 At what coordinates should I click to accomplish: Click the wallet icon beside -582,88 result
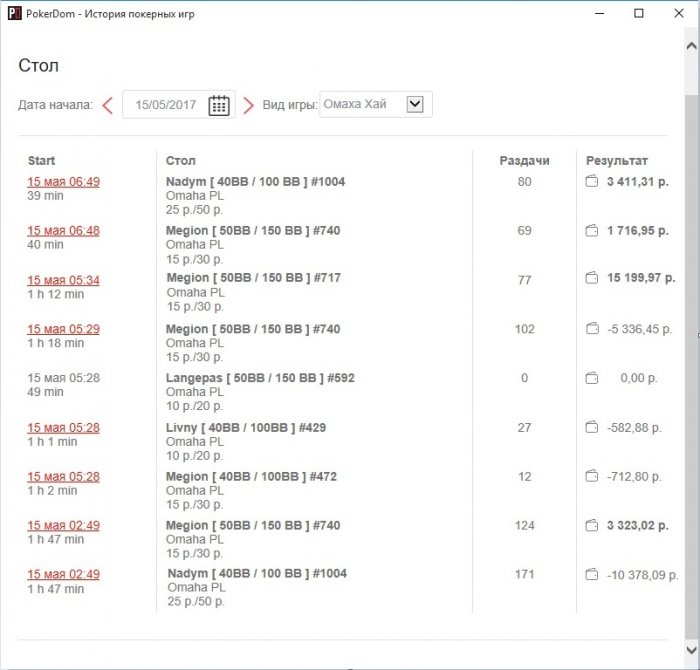[591, 428]
